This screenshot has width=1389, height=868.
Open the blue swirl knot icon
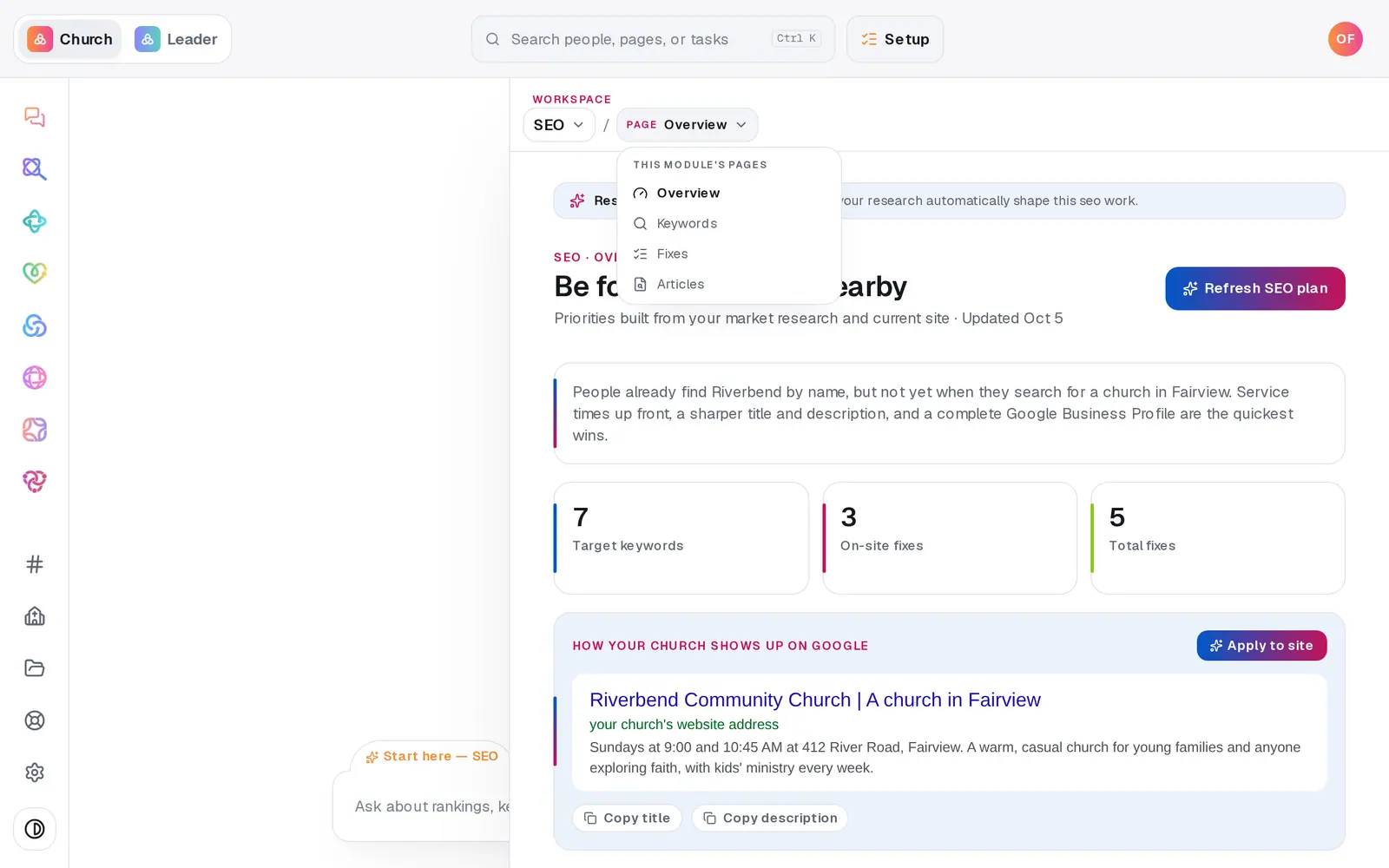click(35, 325)
